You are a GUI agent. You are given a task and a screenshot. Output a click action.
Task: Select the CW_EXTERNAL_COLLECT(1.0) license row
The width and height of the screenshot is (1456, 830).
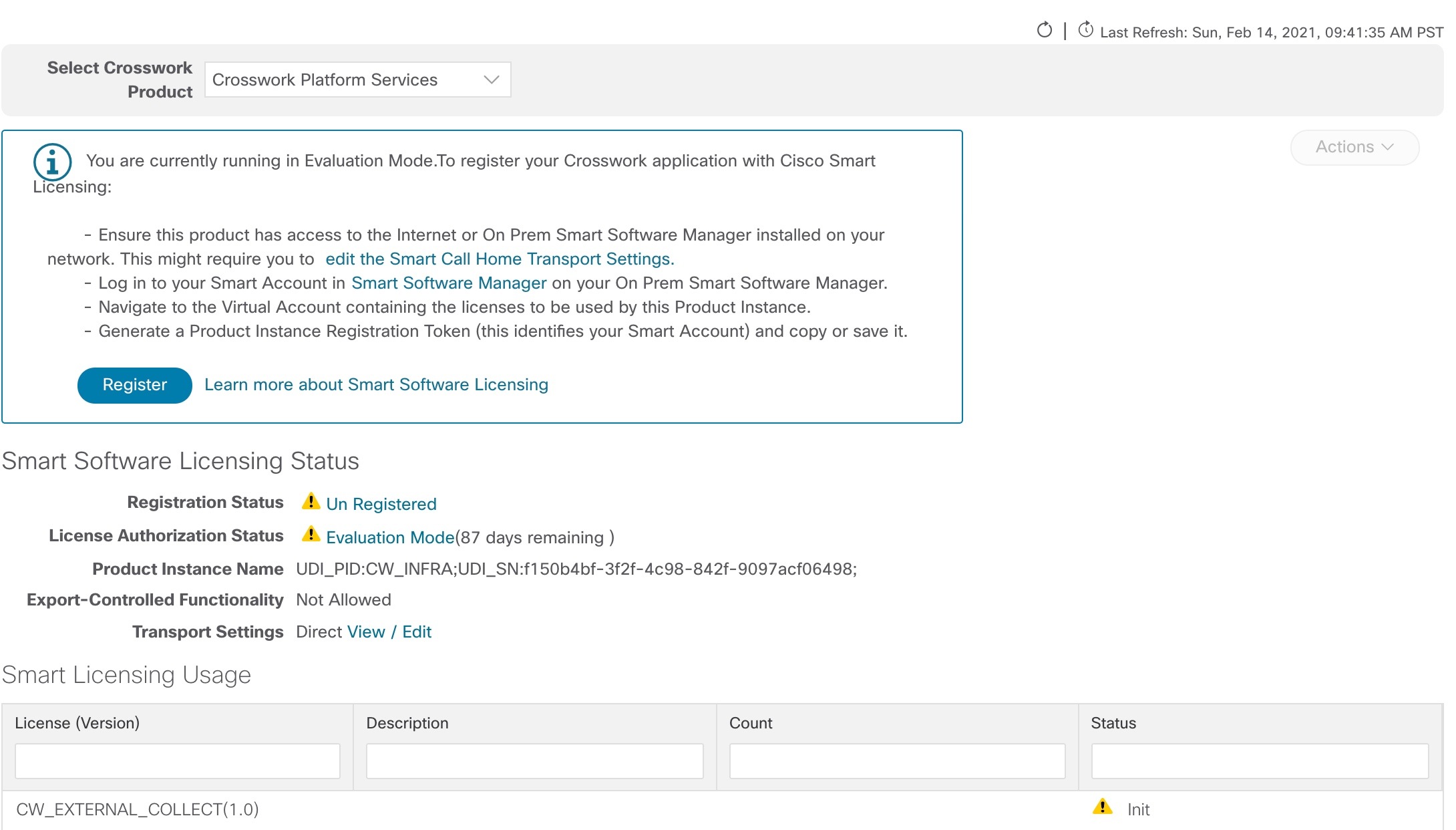tap(138, 810)
